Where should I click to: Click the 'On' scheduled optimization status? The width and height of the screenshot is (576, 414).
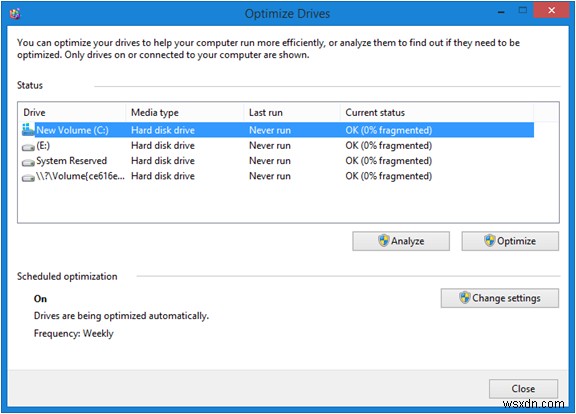[40, 299]
